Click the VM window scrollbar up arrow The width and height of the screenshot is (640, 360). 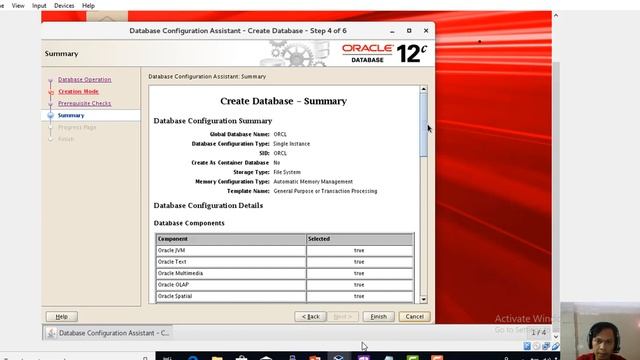coord(556,16)
